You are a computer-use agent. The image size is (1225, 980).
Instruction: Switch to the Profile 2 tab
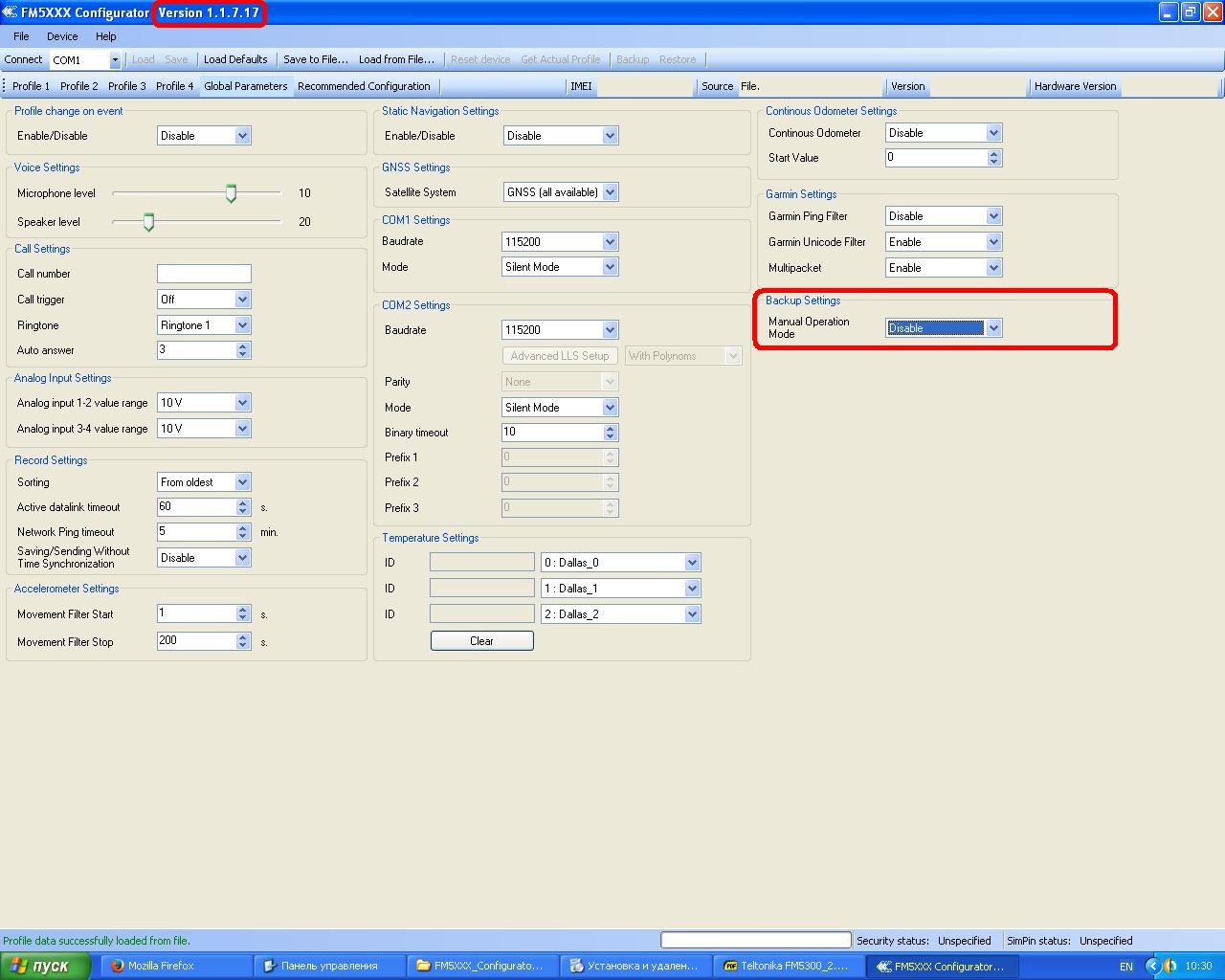78,86
